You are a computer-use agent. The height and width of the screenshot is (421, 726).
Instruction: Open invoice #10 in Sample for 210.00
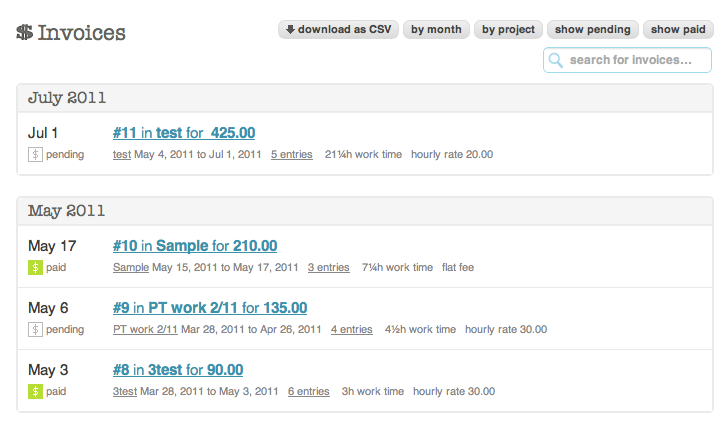[195, 246]
